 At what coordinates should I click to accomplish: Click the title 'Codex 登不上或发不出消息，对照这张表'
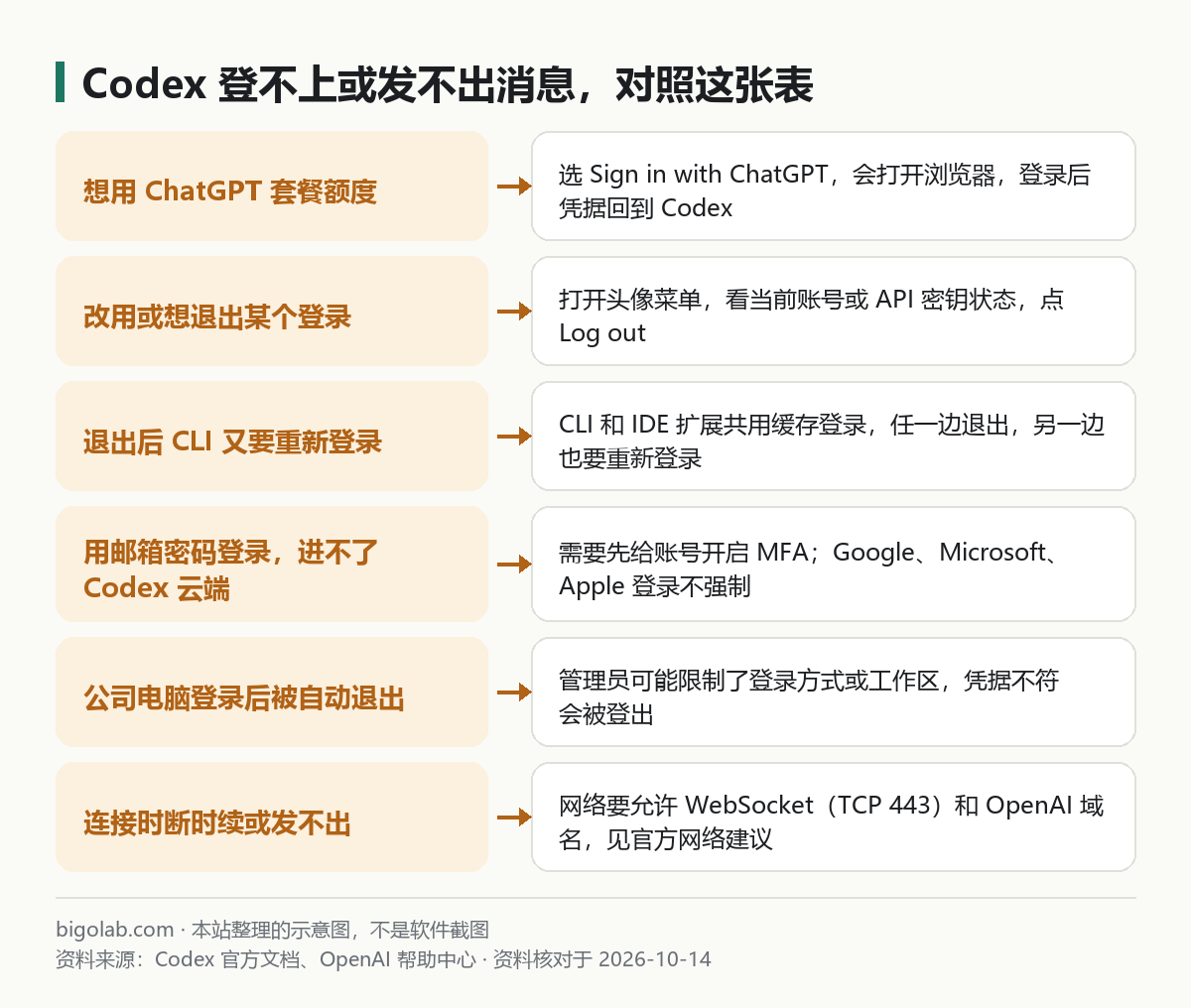click(448, 84)
